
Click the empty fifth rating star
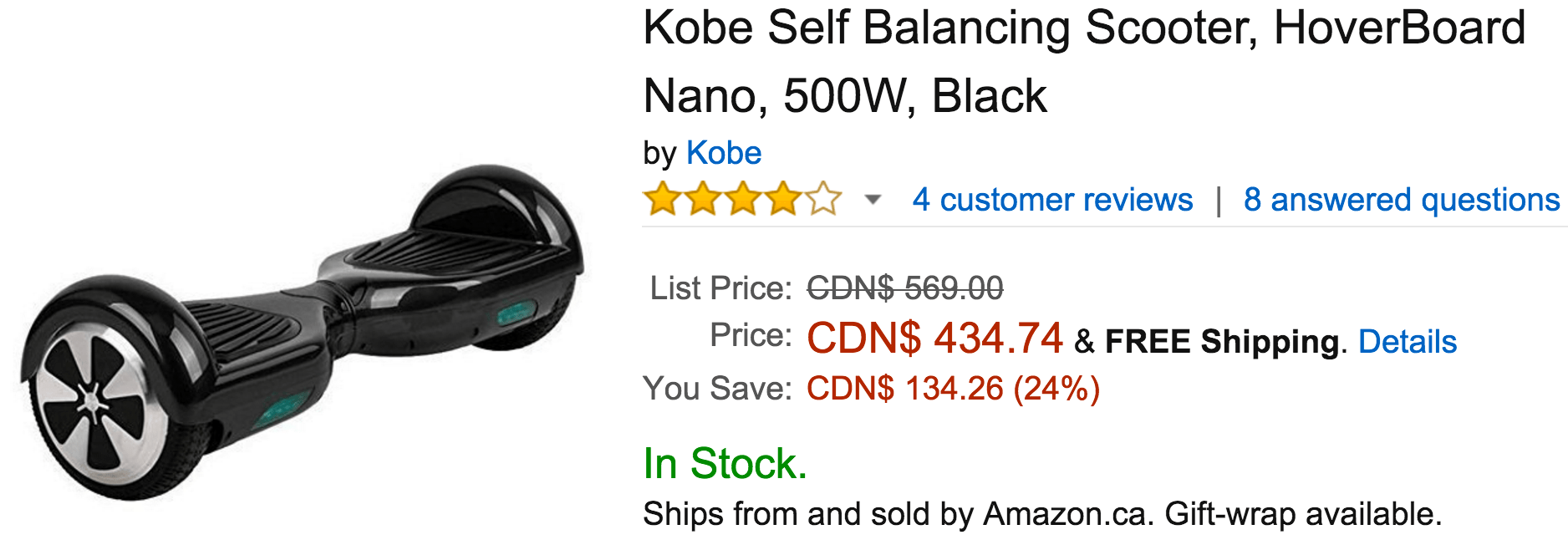point(823,200)
